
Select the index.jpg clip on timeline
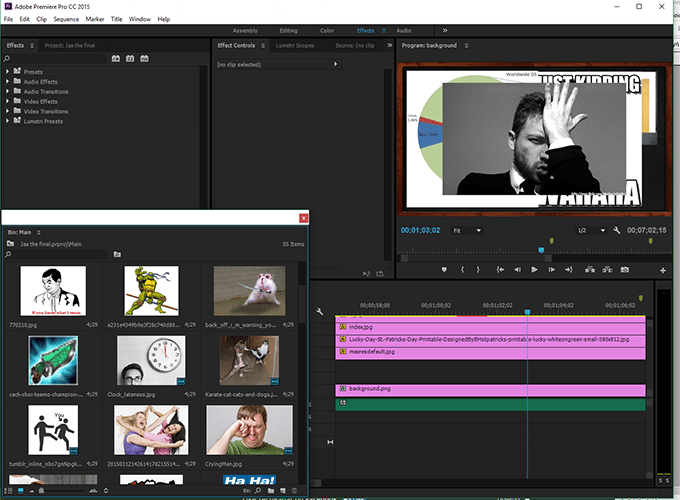pyautogui.click(x=490, y=327)
